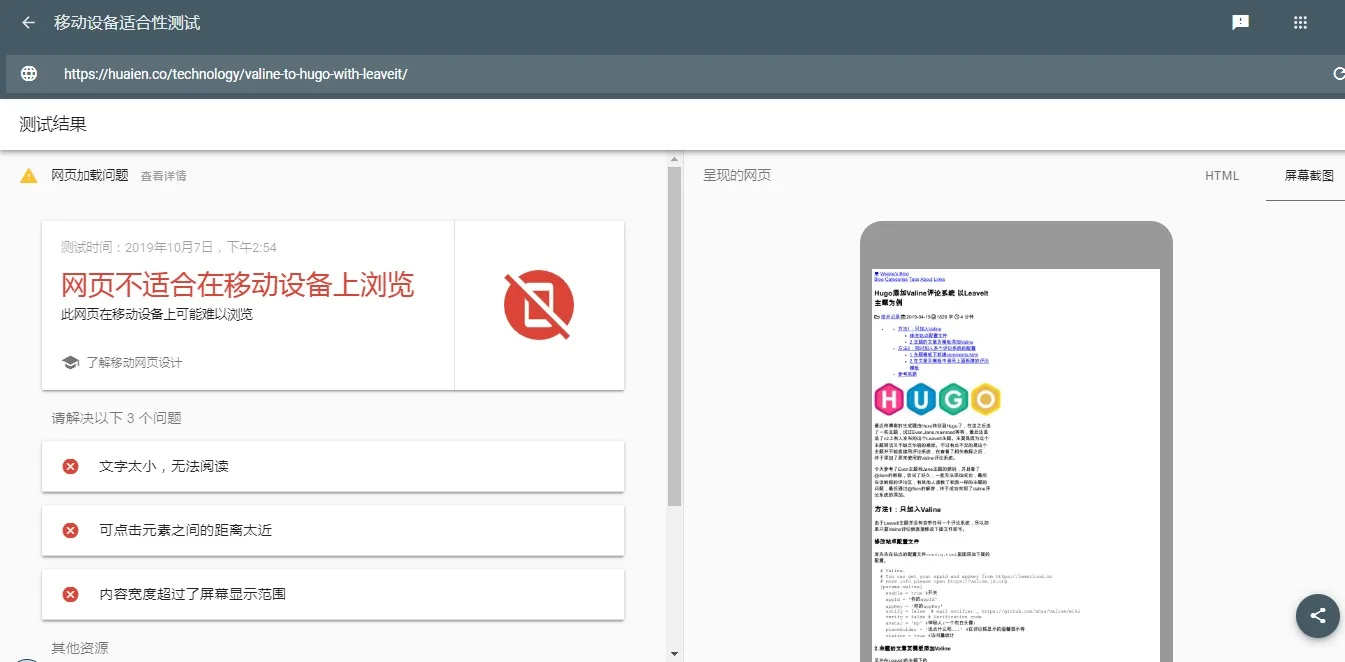The image size is (1345, 662).
Task: Click the 其他资源 heading
Action: pos(80,648)
